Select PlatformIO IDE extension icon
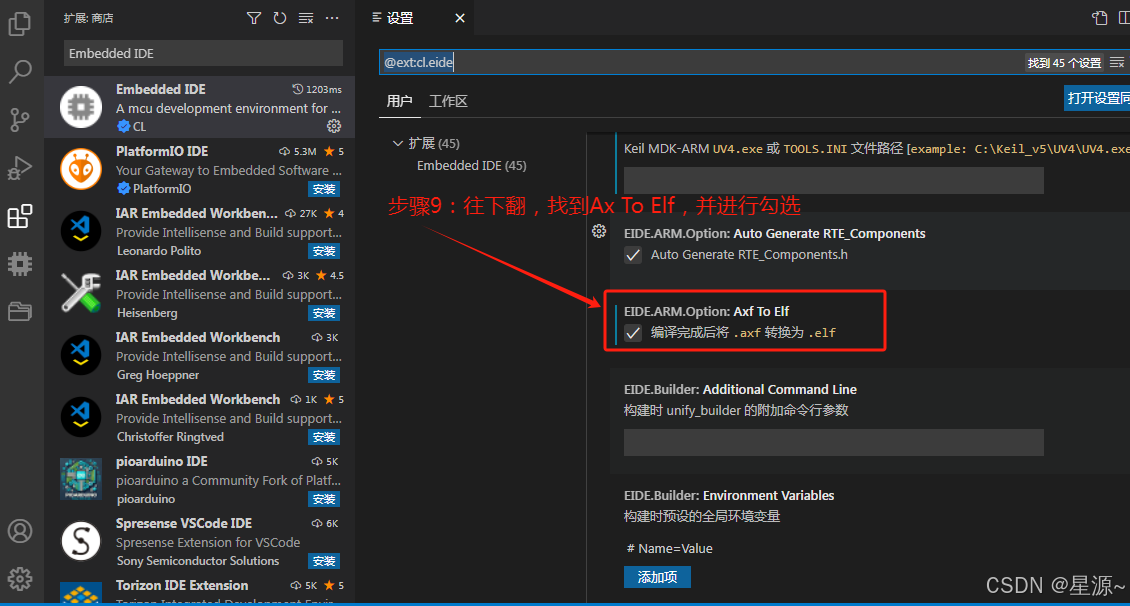Screen dimensions: 1130x606 (x=81, y=169)
